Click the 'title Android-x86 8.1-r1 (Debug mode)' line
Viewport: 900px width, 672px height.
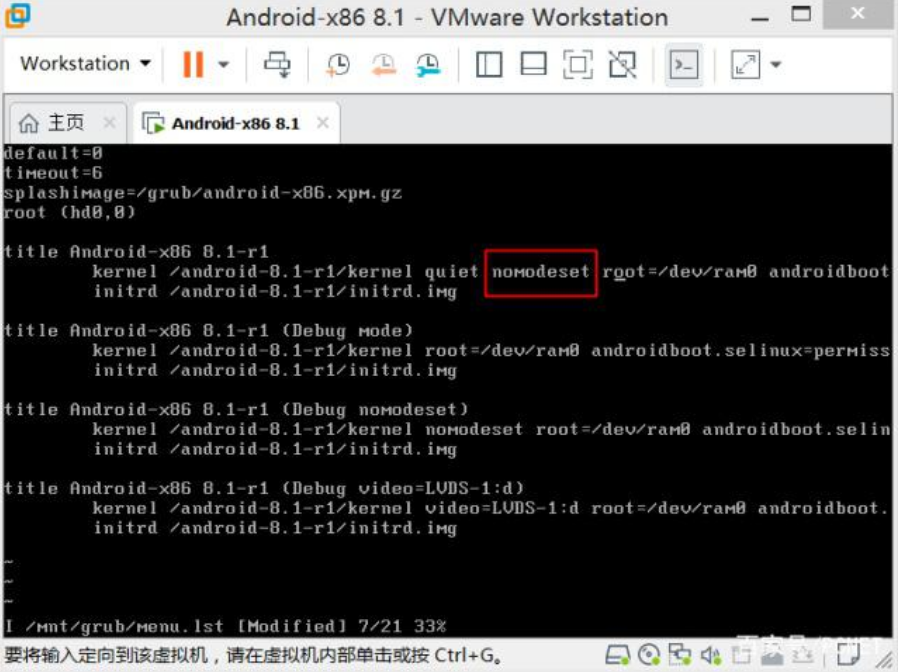[208, 331]
